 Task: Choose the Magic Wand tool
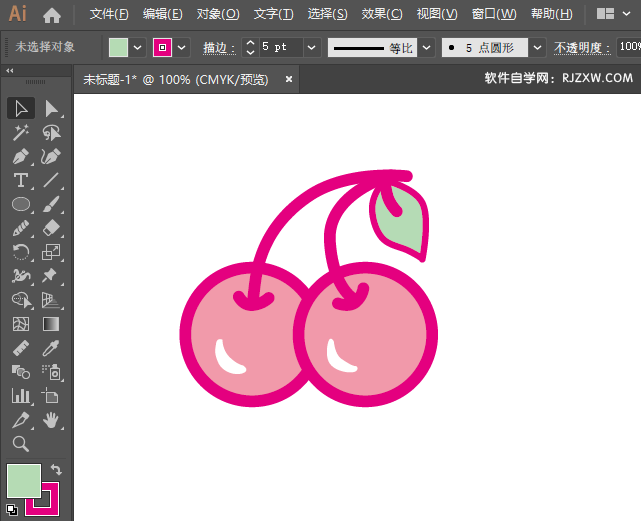21,132
